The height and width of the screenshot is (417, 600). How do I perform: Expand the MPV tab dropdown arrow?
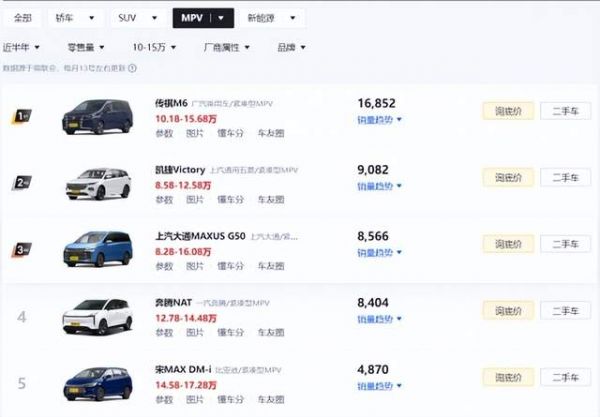coord(221,18)
